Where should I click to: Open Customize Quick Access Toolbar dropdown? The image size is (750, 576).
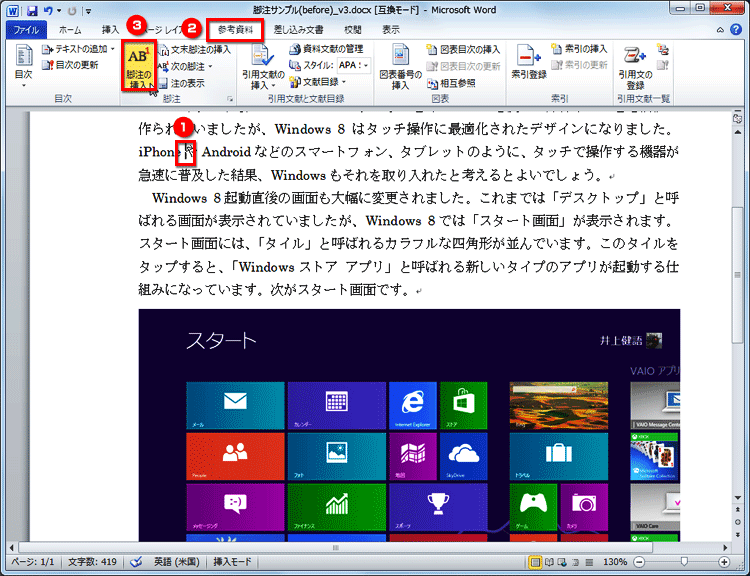click(88, 11)
